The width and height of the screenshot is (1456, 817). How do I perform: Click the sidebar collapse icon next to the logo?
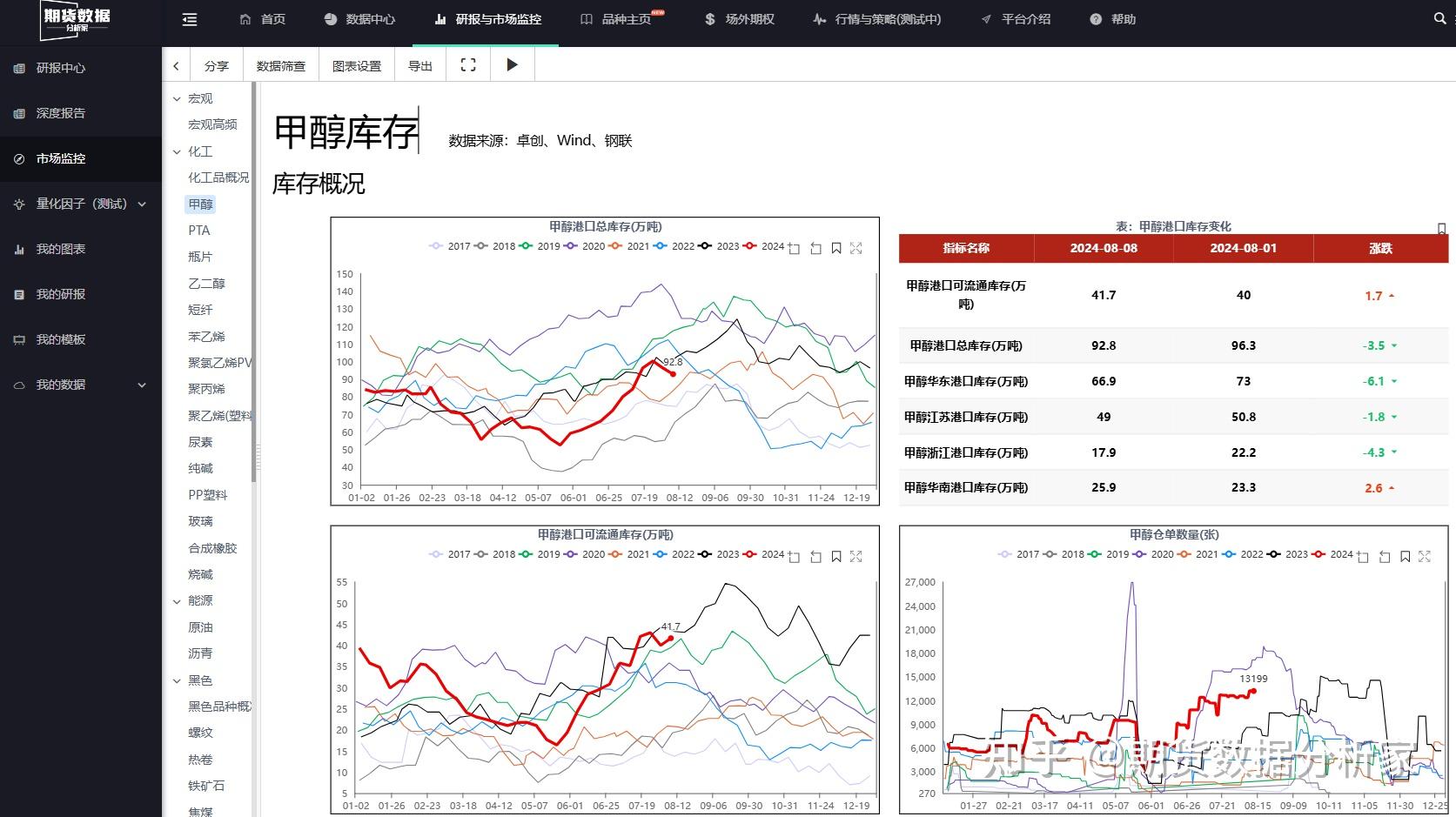tap(189, 19)
